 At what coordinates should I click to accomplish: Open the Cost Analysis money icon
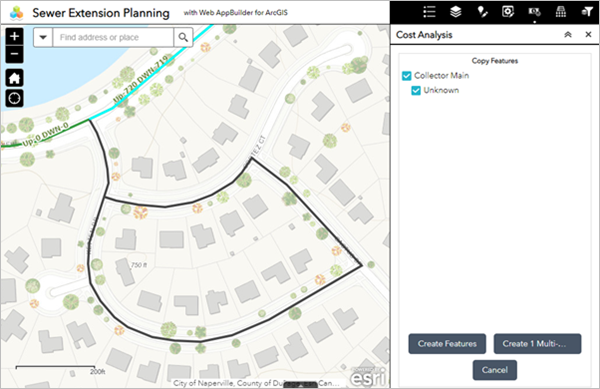534,12
